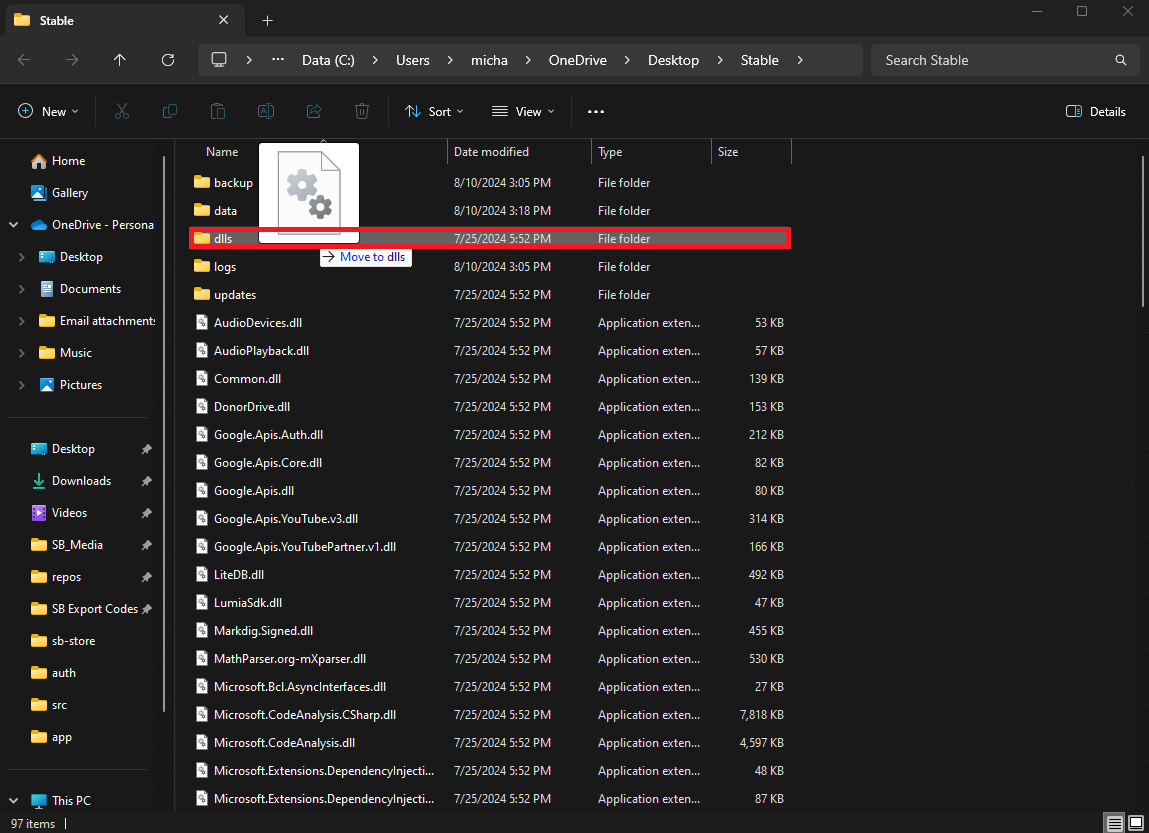This screenshot has height=833, width=1149.
Task: Add a new File Explorer tab
Action: (267, 20)
